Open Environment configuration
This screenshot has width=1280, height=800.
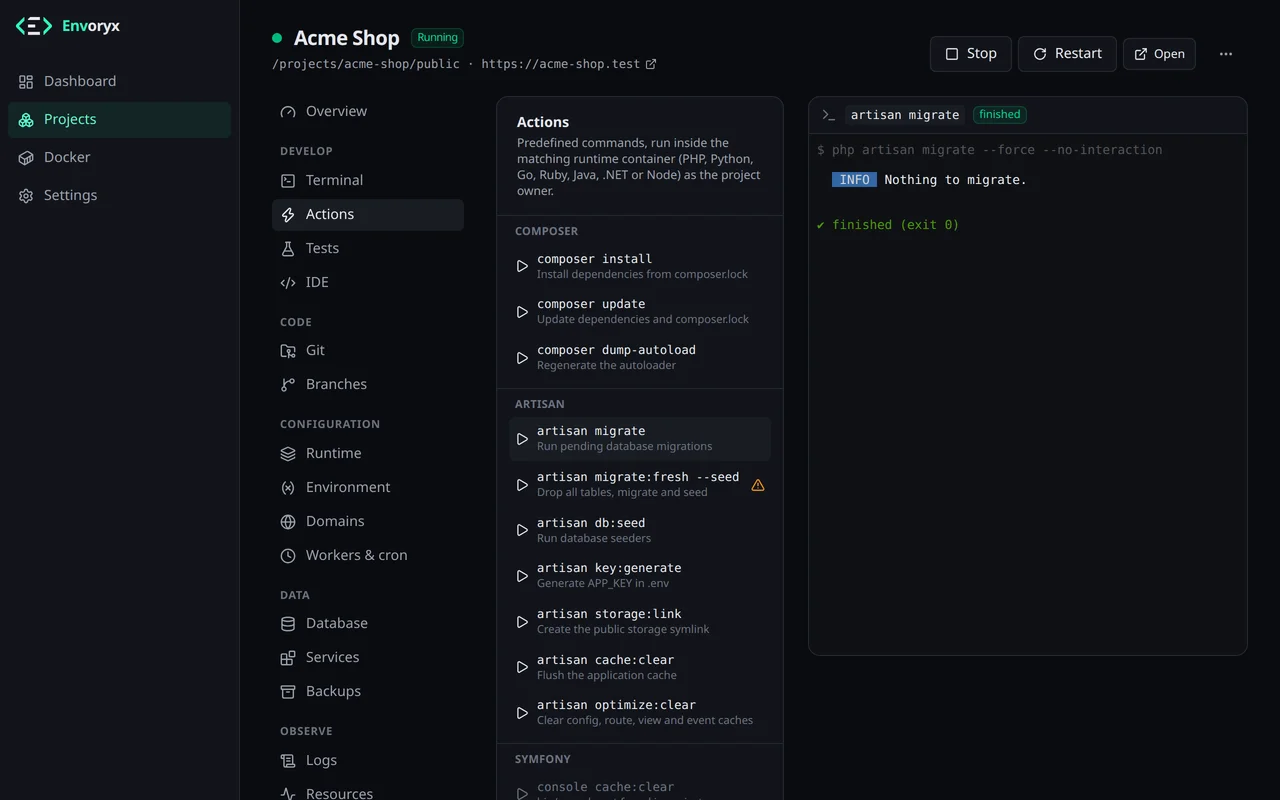tap(368, 487)
